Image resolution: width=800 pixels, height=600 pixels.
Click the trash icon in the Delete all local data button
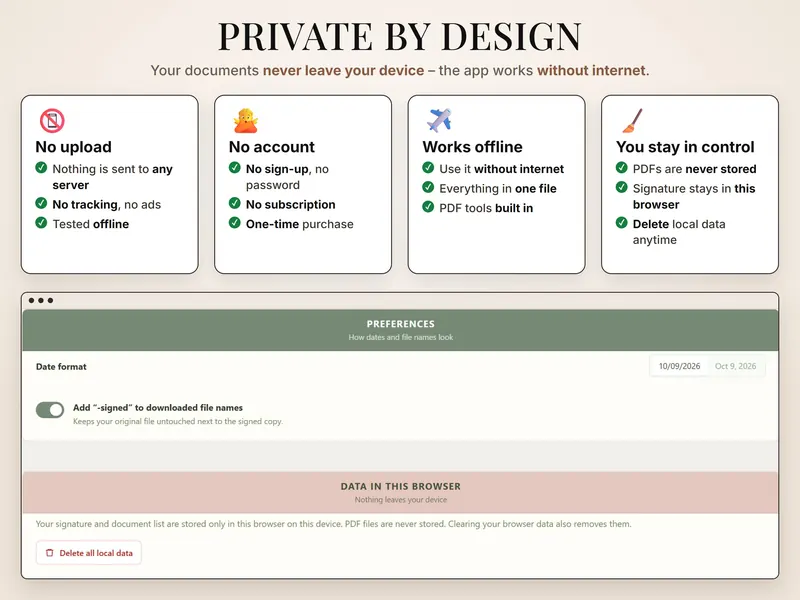coord(49,553)
